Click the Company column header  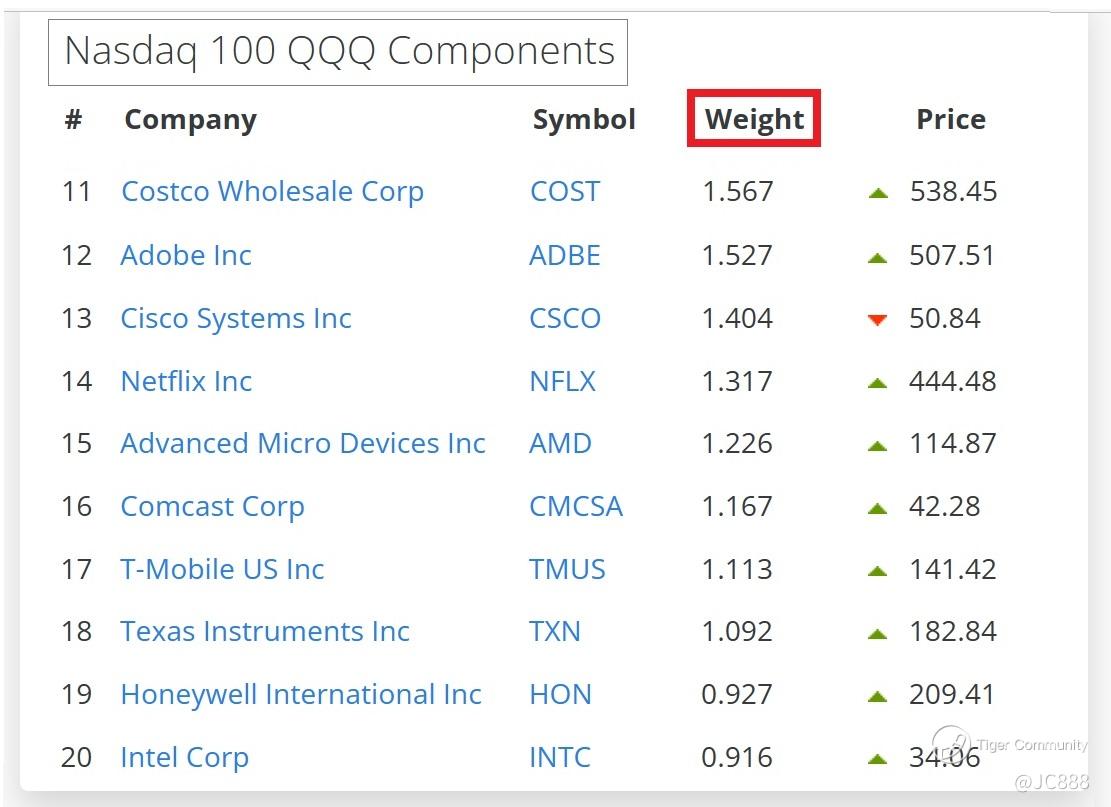190,119
